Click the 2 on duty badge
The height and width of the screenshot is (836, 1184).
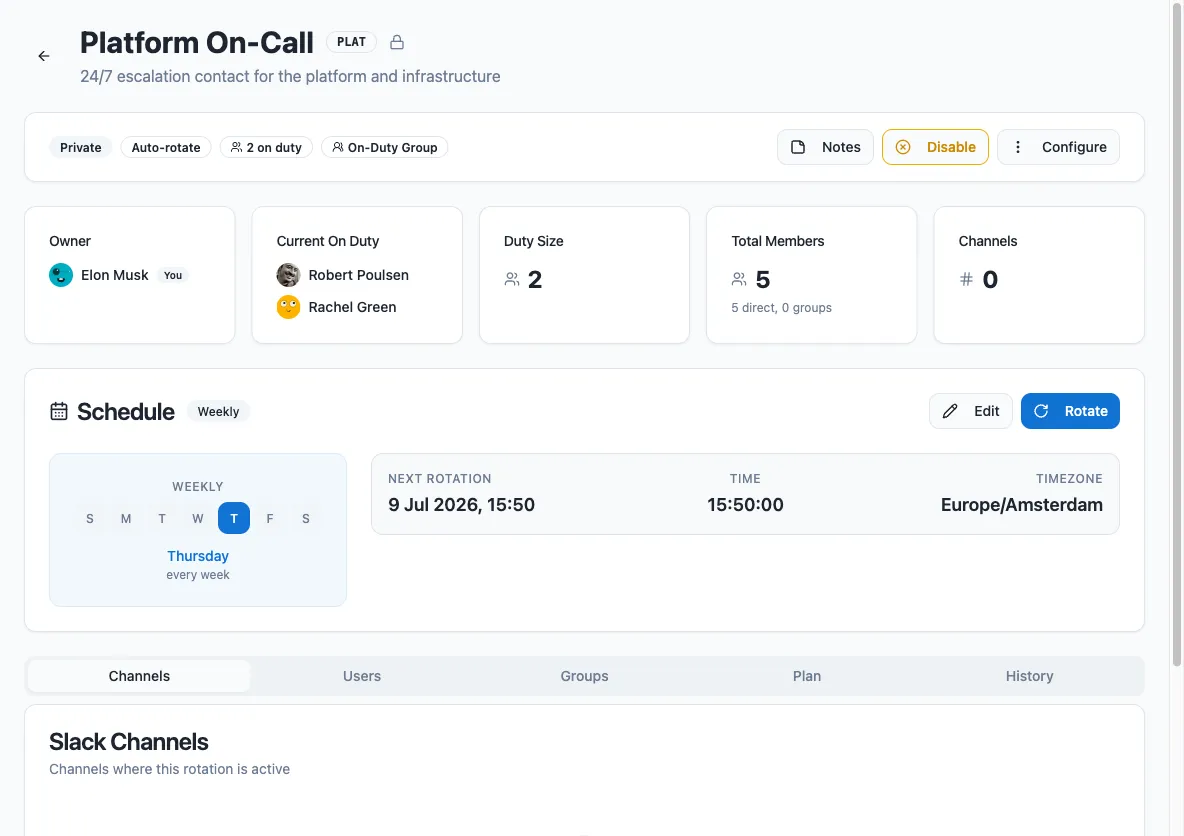pyautogui.click(x=266, y=147)
